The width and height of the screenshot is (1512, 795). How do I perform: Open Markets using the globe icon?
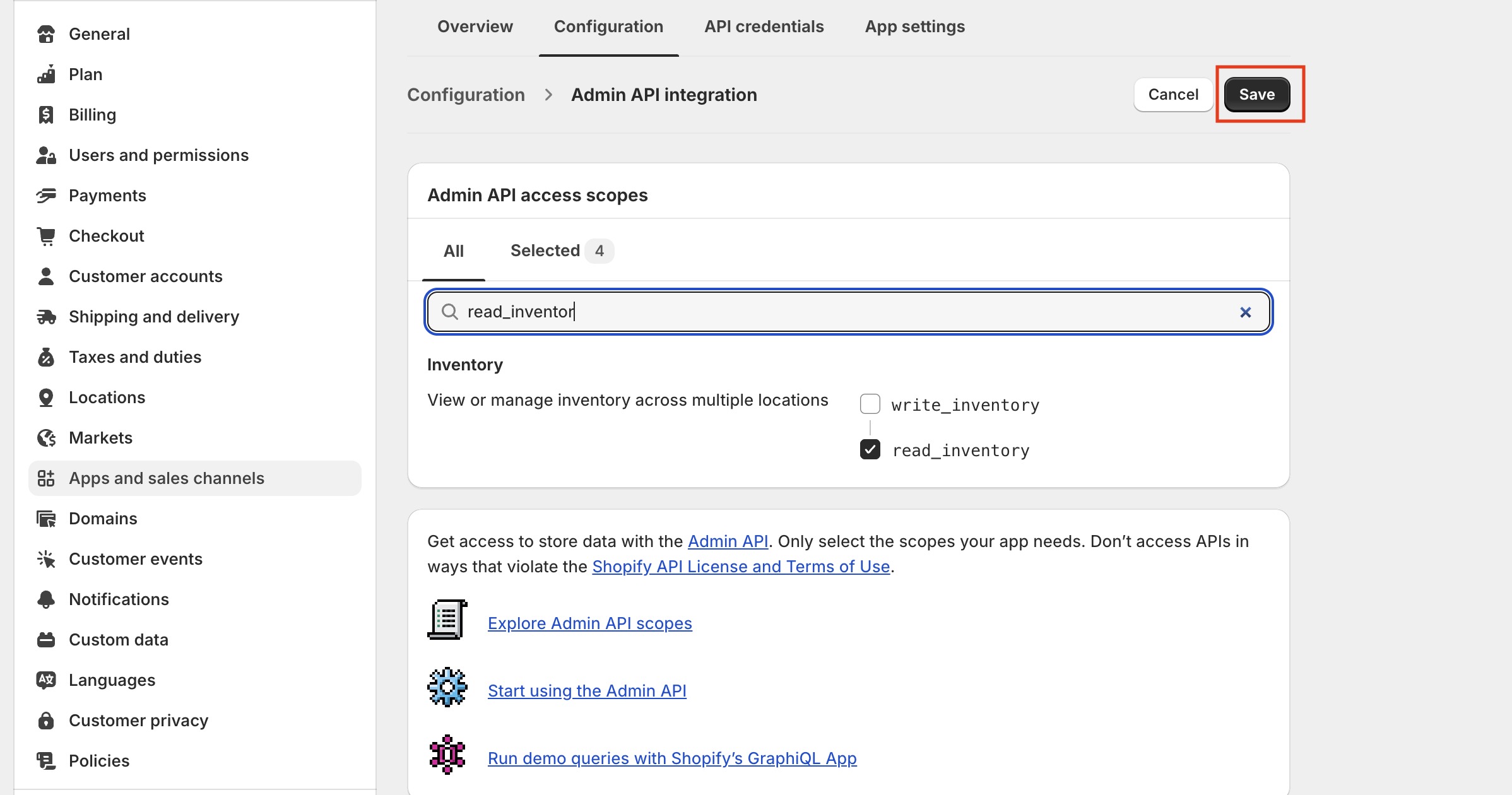pos(46,438)
